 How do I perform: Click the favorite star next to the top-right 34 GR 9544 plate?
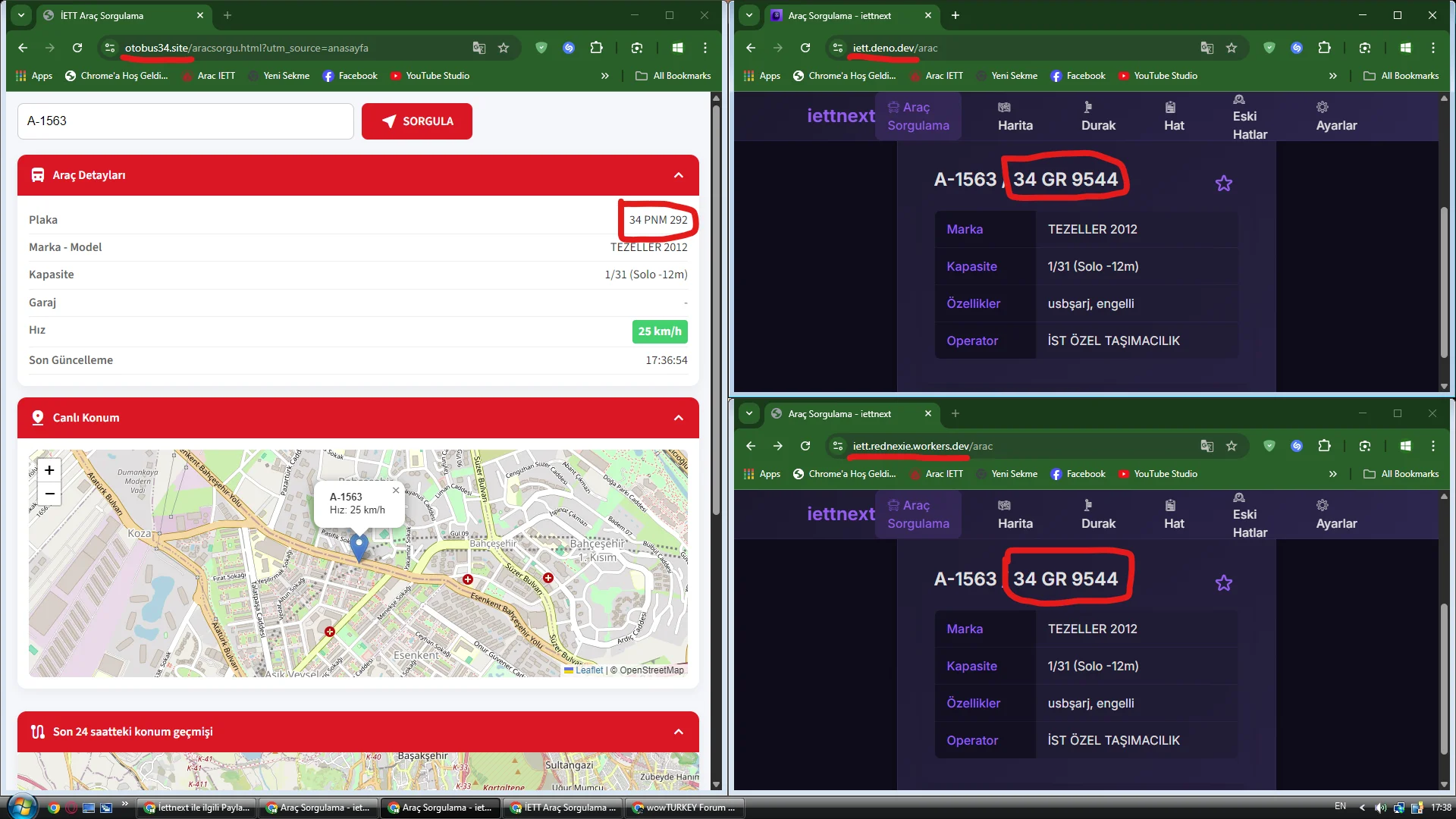pos(1223,184)
